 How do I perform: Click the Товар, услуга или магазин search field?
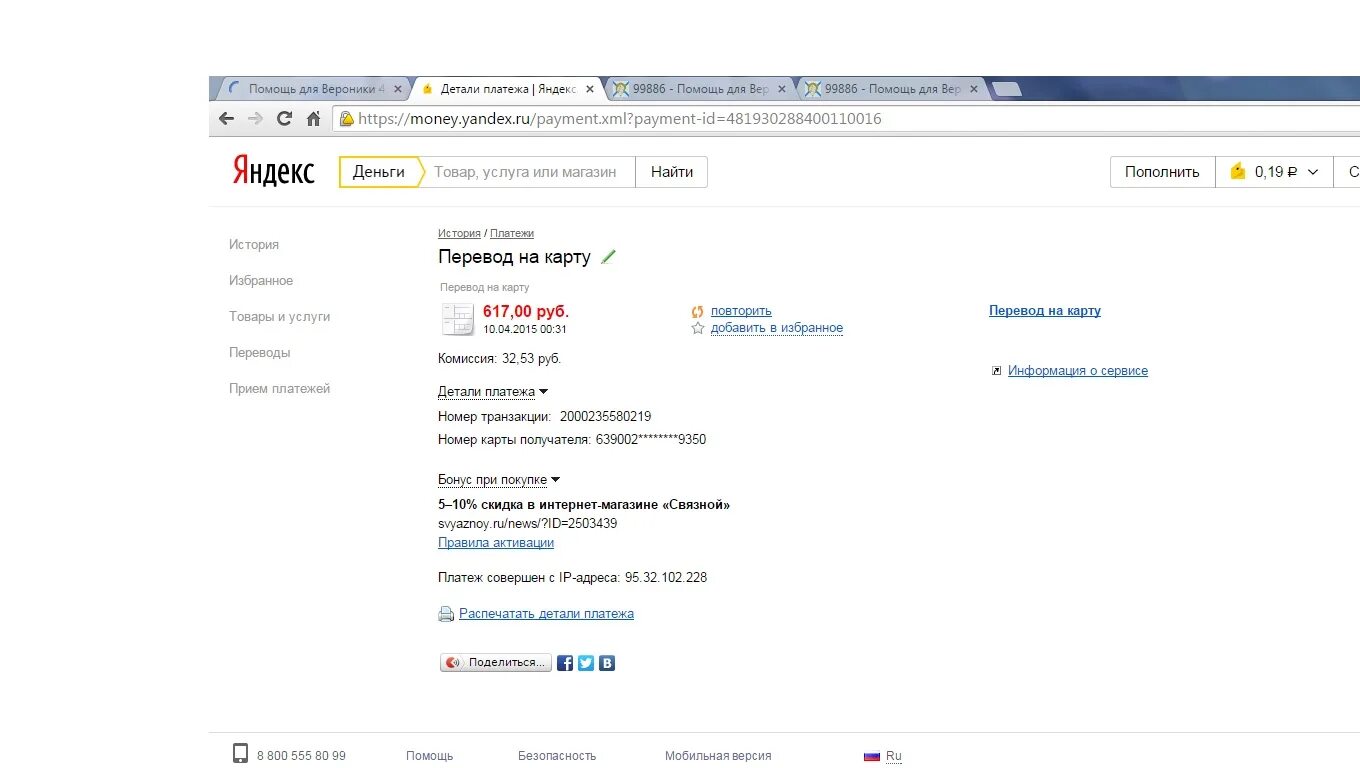[530, 172]
